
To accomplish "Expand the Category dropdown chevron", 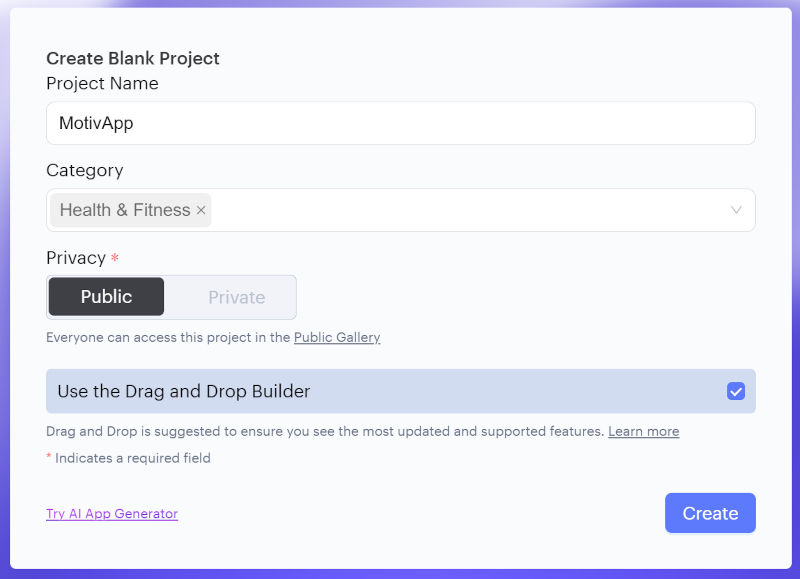I will pyautogui.click(x=736, y=210).
